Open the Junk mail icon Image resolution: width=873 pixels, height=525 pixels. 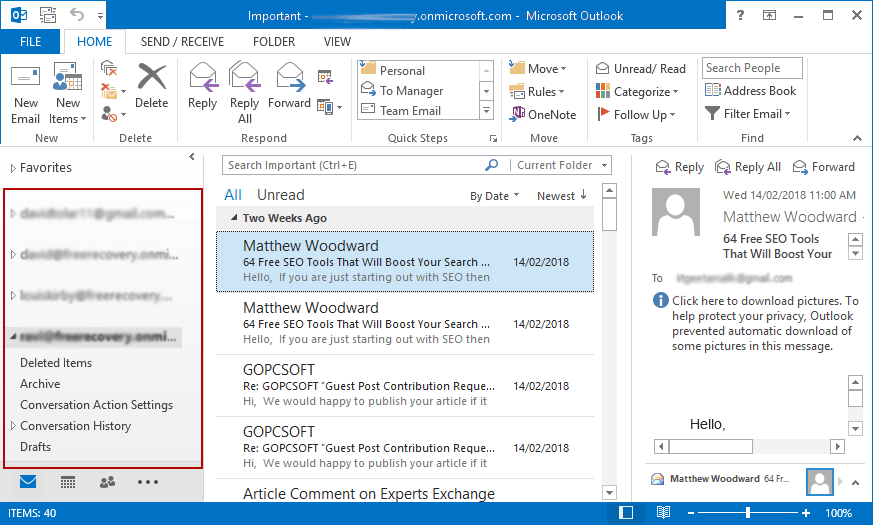(109, 114)
